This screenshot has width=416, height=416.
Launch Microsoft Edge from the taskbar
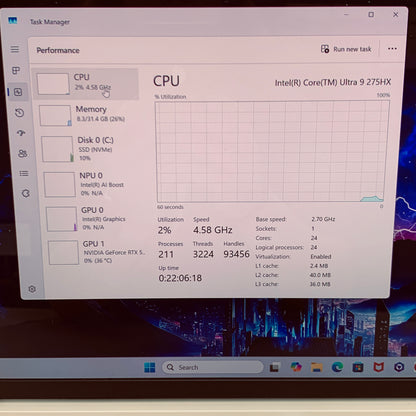pos(337,367)
